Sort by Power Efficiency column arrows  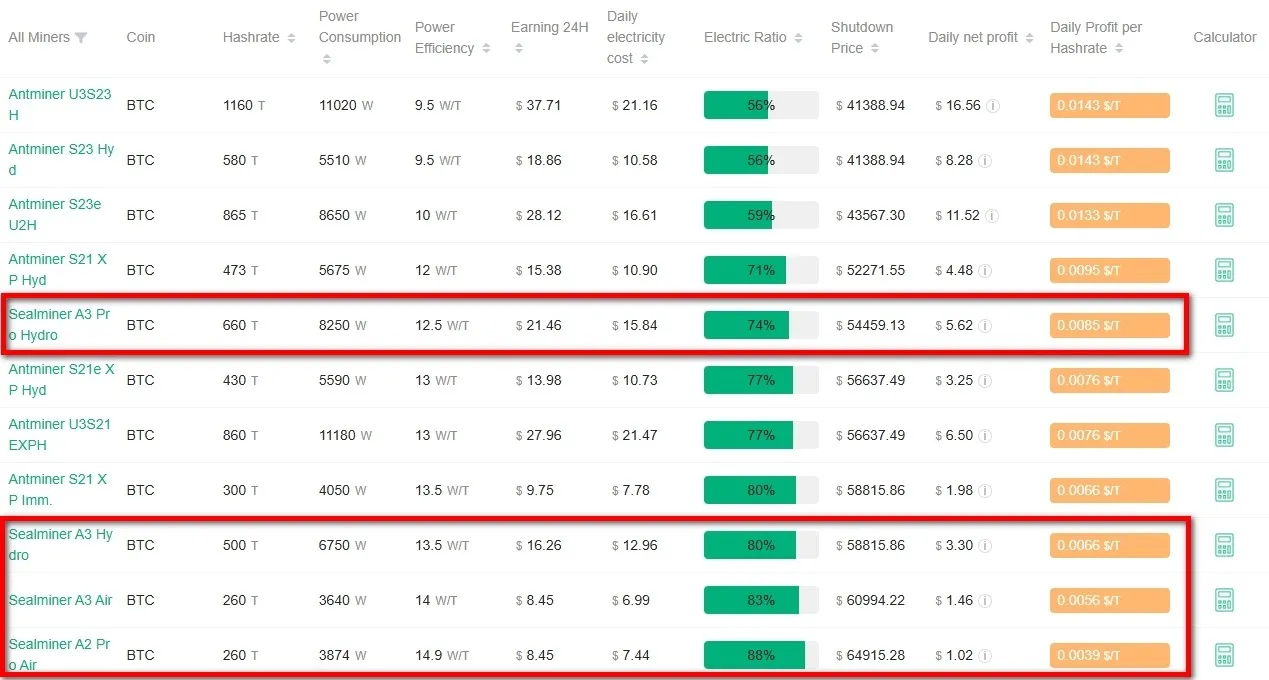coord(486,48)
